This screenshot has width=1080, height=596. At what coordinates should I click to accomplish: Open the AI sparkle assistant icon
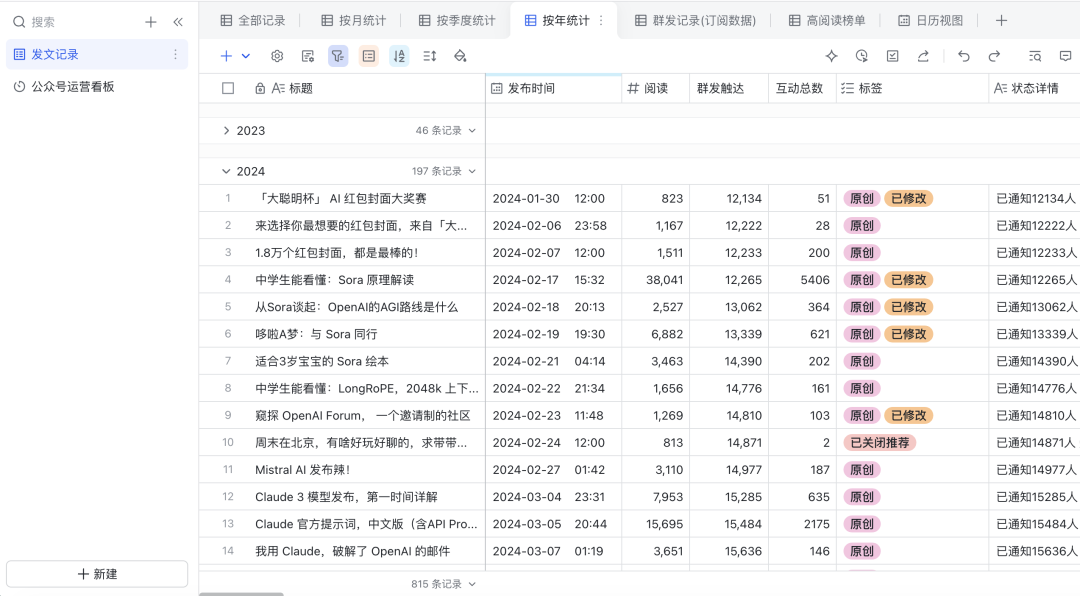pos(831,56)
